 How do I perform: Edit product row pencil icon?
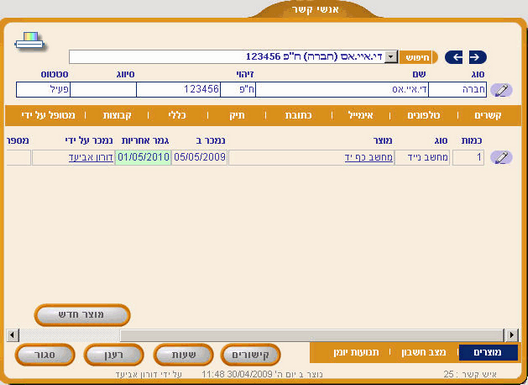(501, 157)
